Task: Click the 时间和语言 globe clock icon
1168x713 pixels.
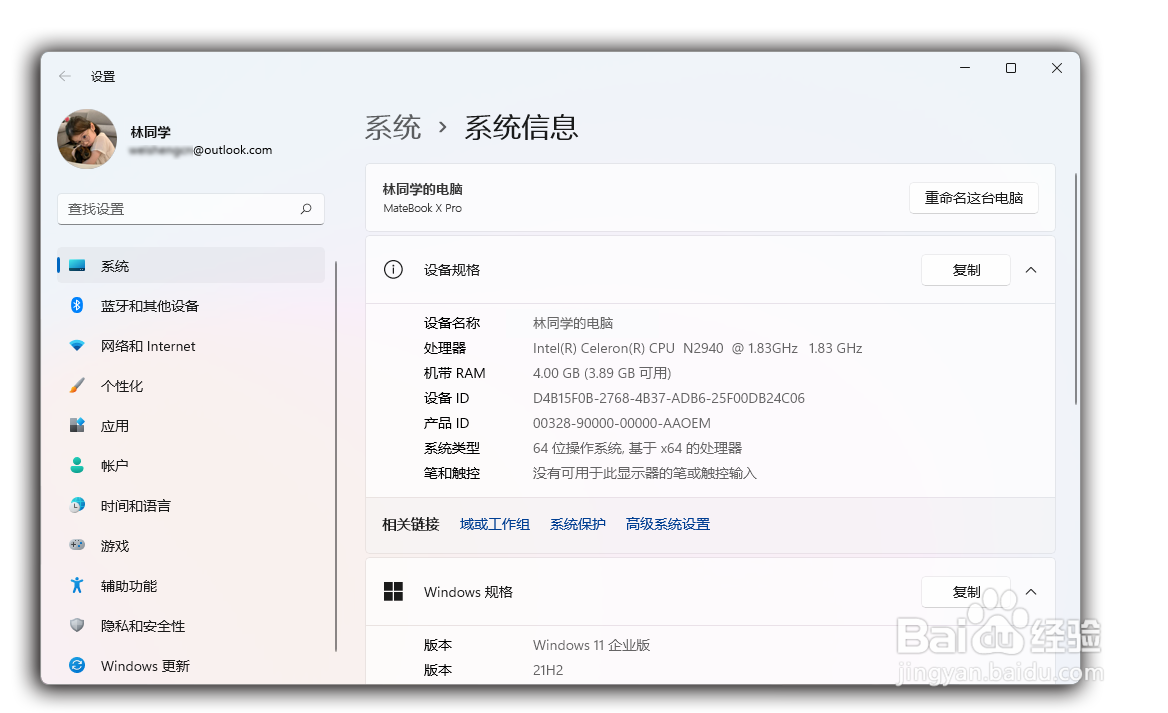Action: pyautogui.click(x=77, y=505)
